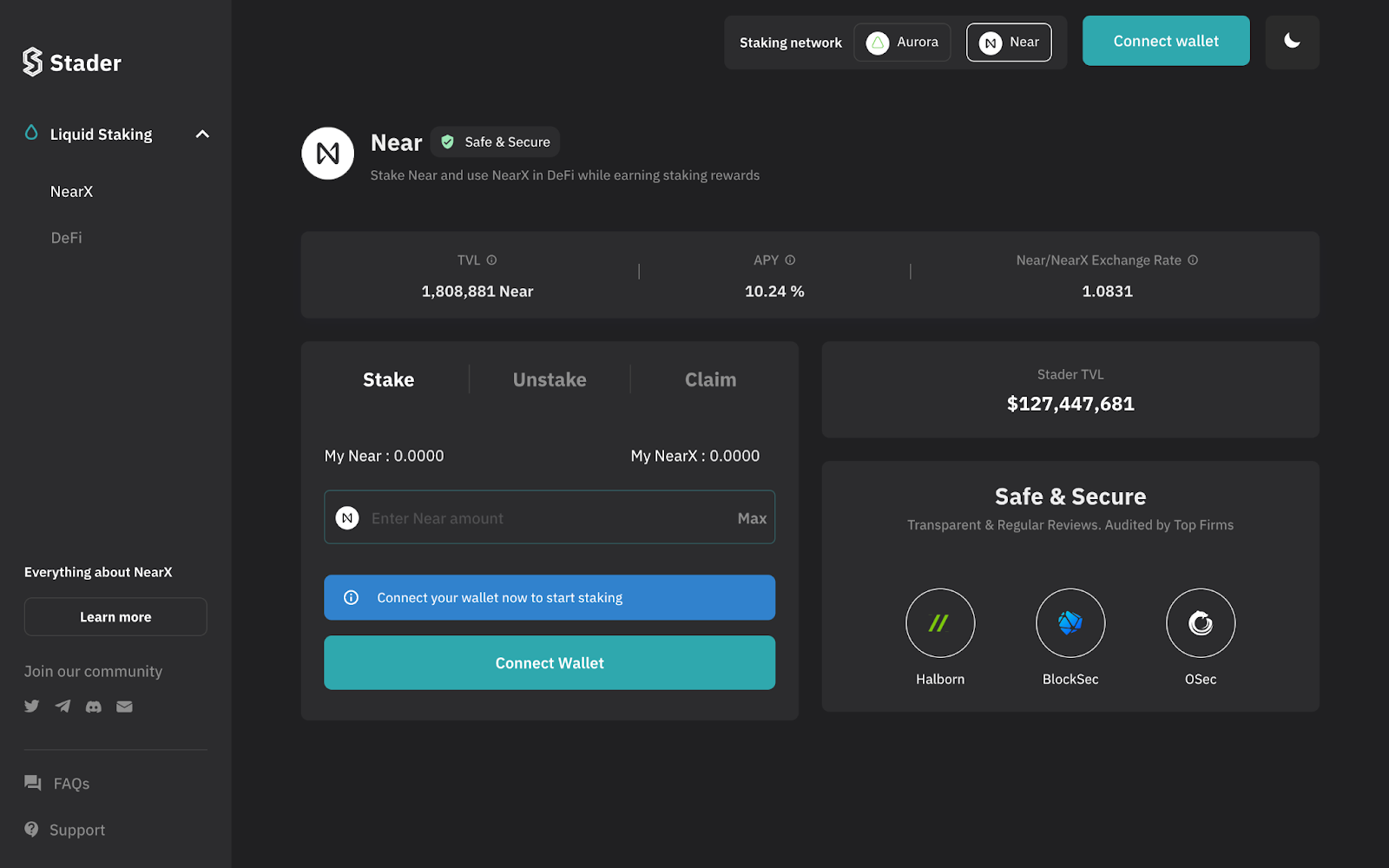Click the Liquid Staking label
The height and width of the screenshot is (868, 1389).
[x=101, y=135]
